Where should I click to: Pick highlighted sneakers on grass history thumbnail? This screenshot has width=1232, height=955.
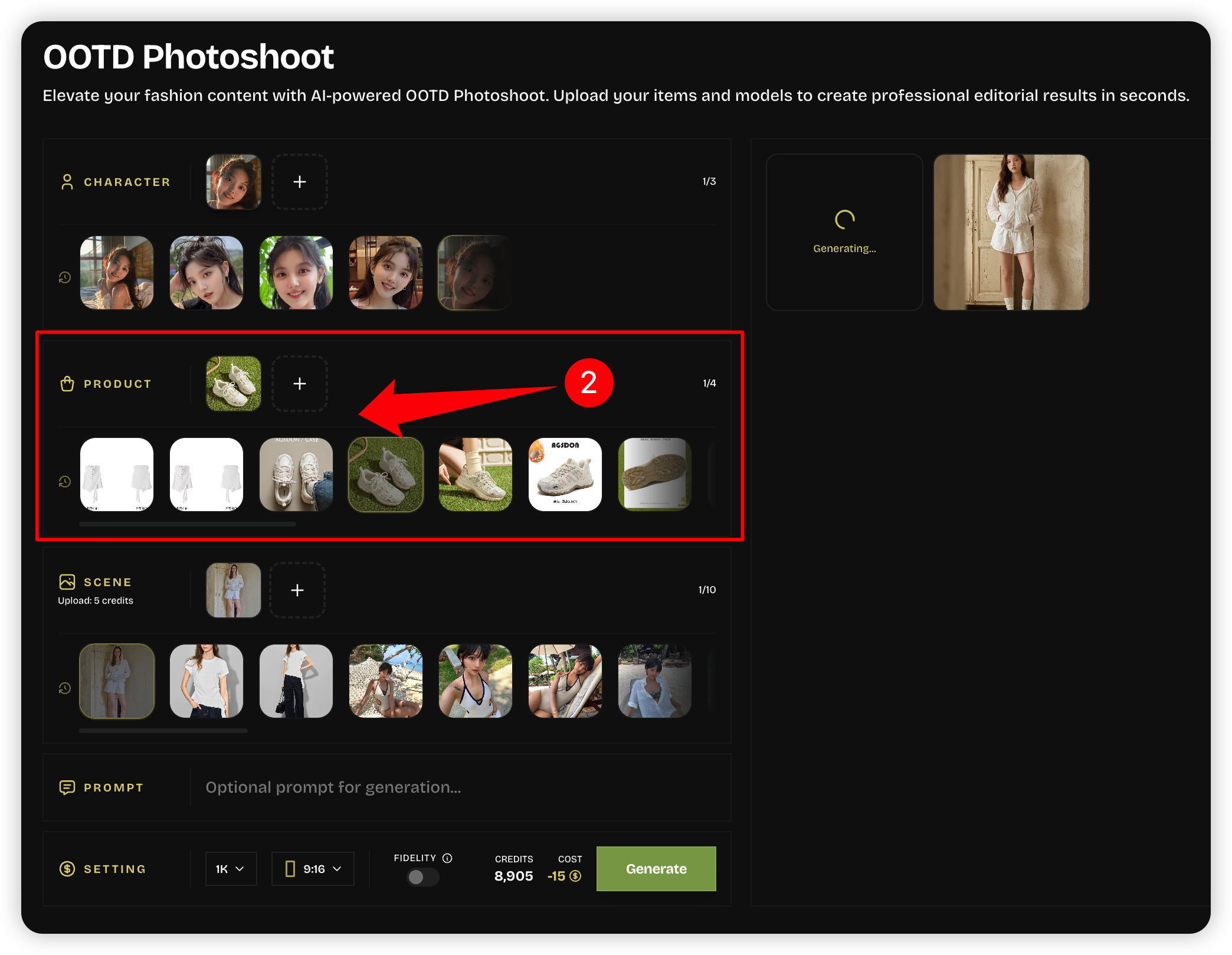[386, 475]
